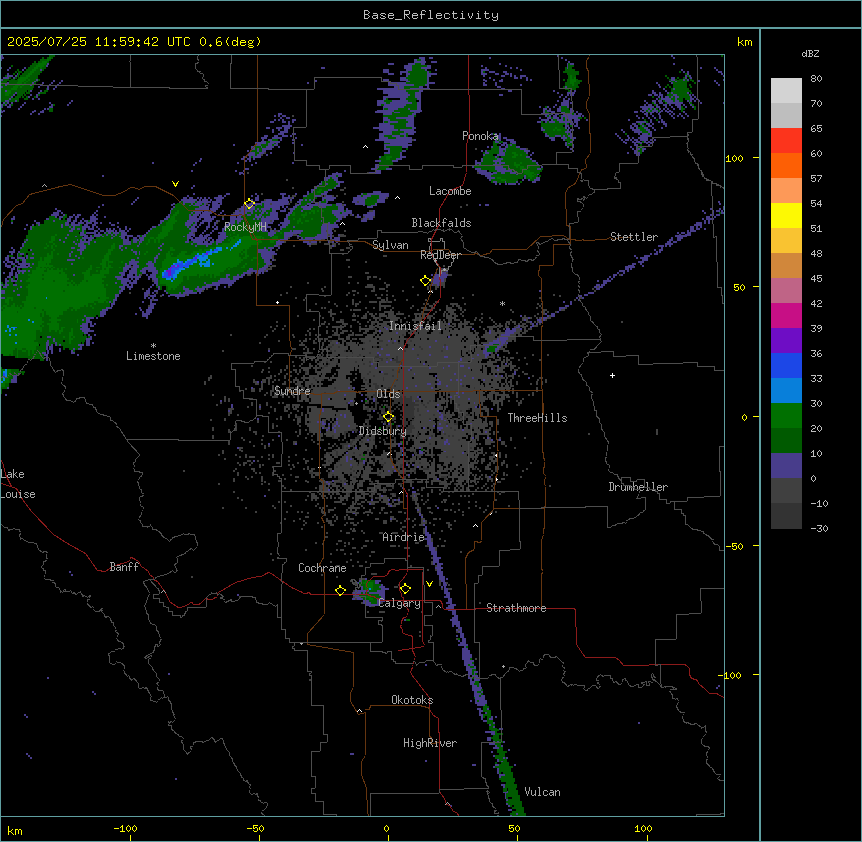Click the RedDeer city label

tap(440, 255)
